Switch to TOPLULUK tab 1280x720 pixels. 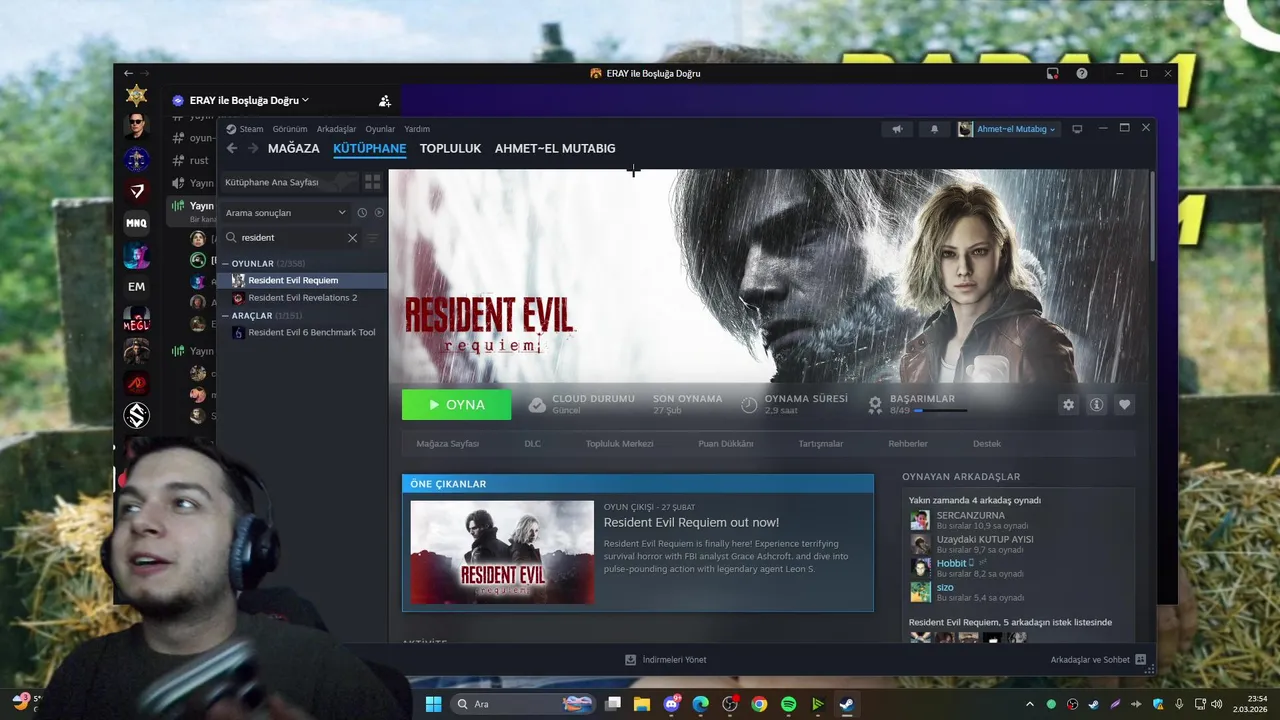[450, 148]
